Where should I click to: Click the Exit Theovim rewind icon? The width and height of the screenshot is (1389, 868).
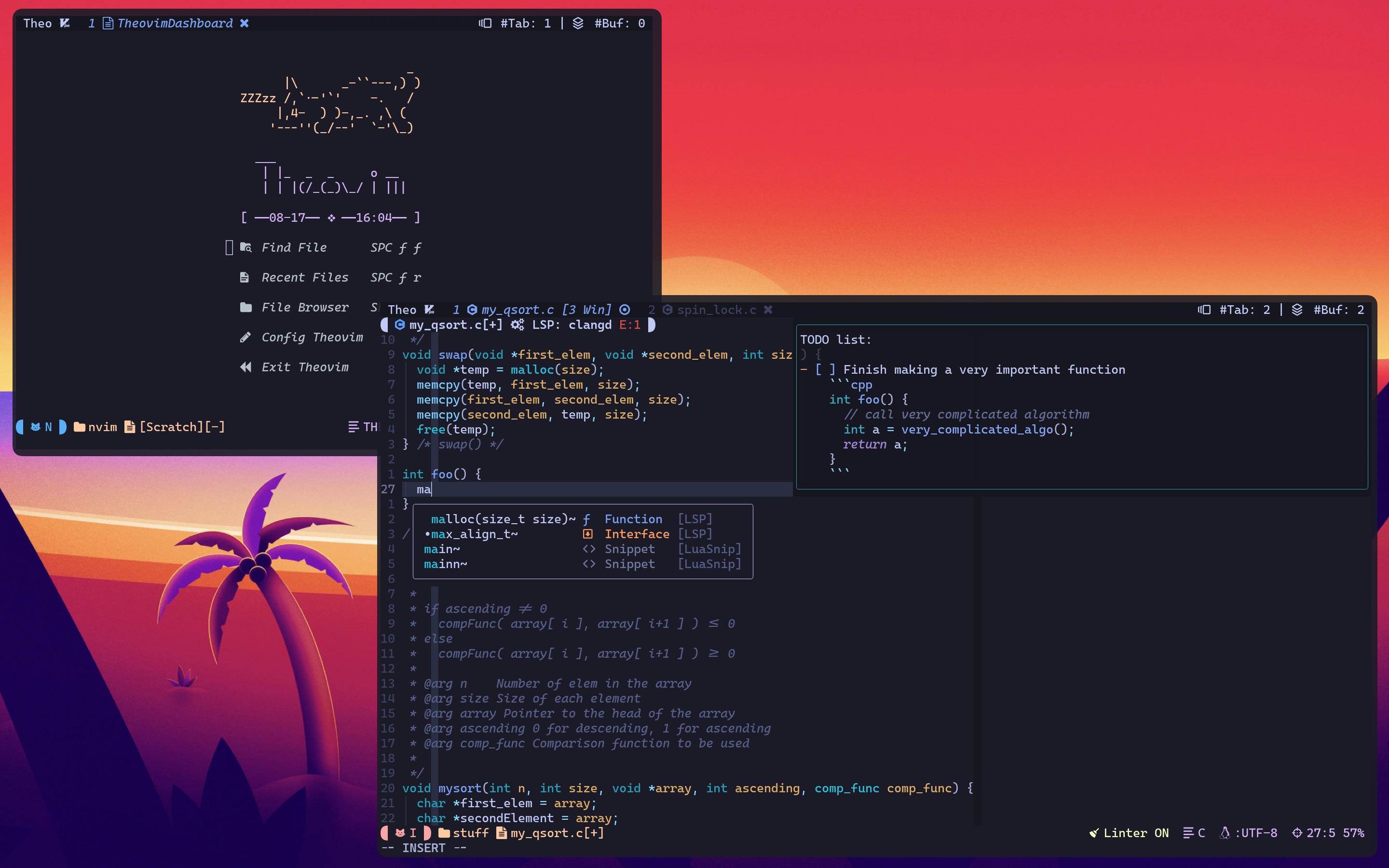(245, 367)
